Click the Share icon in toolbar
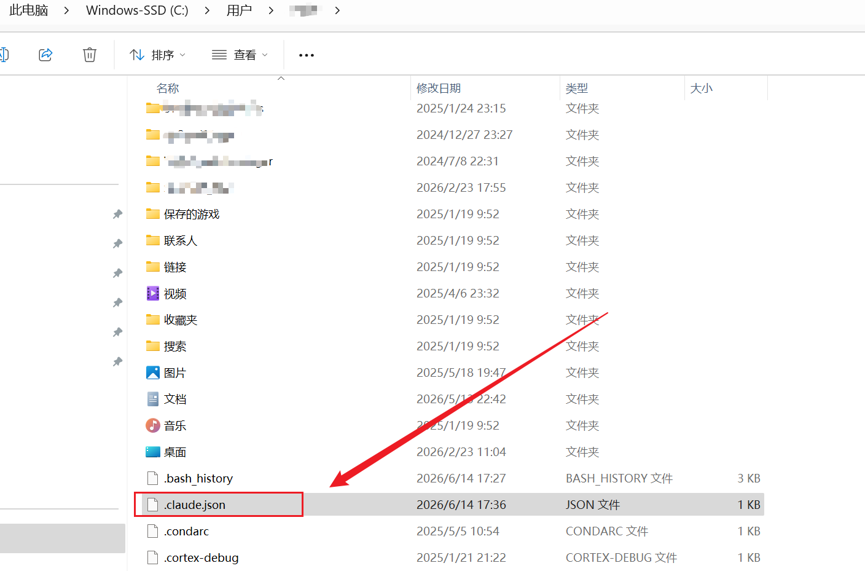Image resolution: width=865 pixels, height=571 pixels. (45, 55)
